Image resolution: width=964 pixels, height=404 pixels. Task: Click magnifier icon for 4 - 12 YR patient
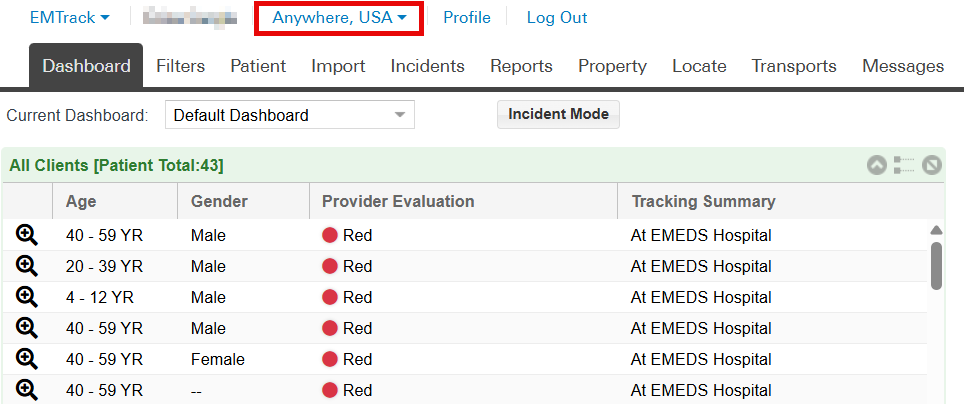[27, 297]
